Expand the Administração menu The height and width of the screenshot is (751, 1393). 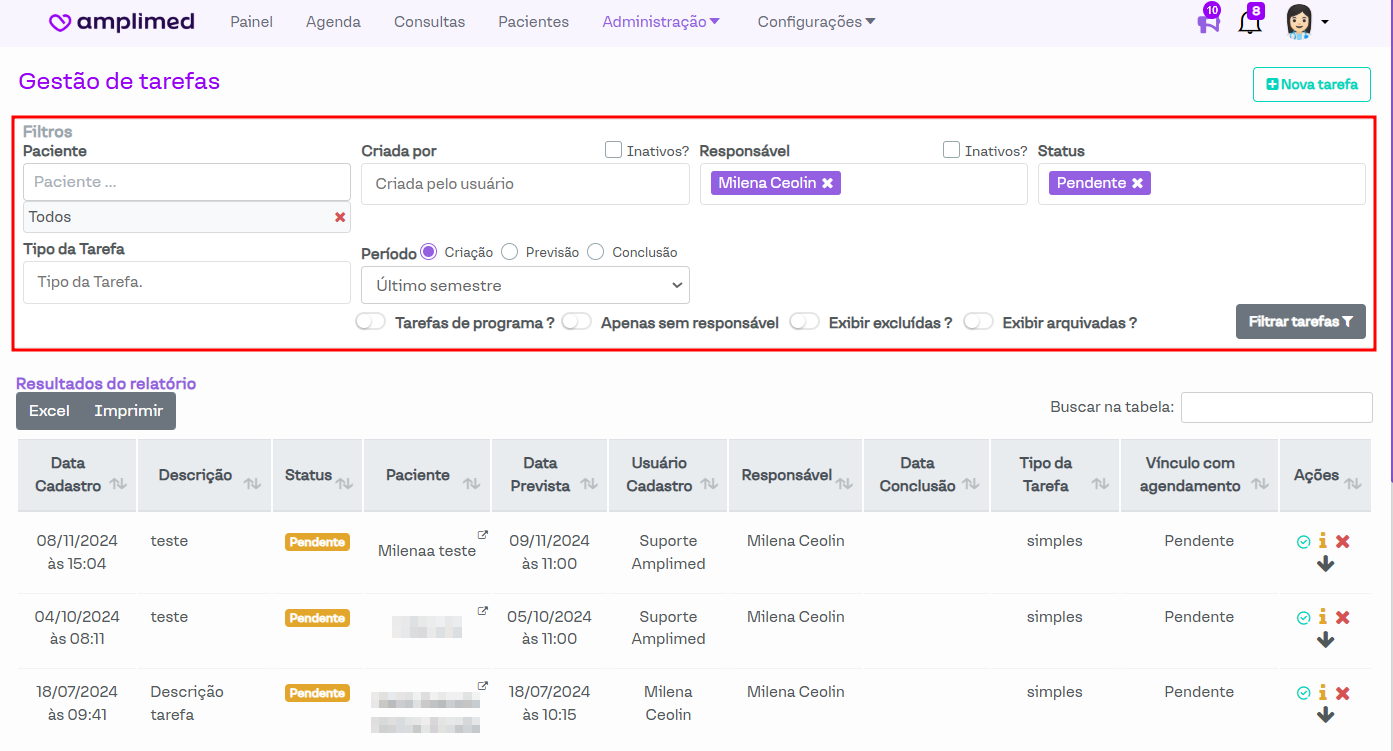[x=661, y=22]
